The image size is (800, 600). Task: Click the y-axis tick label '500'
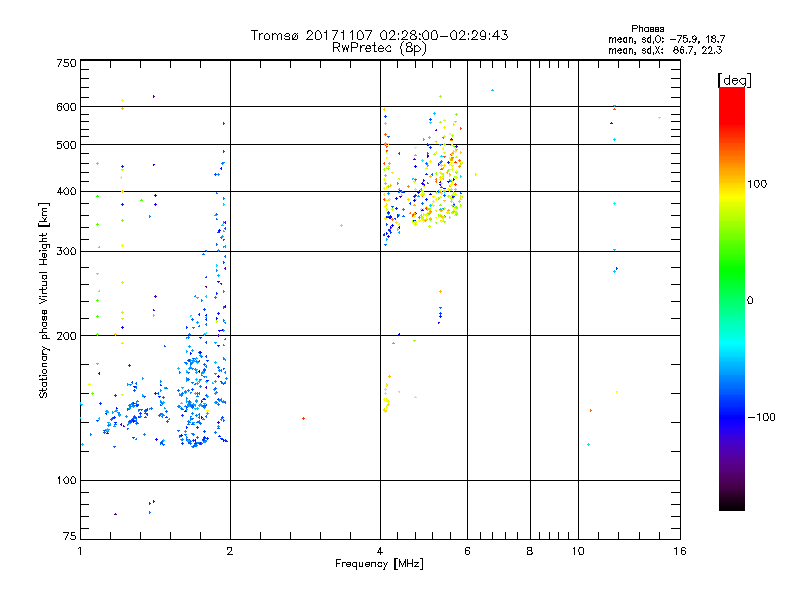tap(66, 145)
